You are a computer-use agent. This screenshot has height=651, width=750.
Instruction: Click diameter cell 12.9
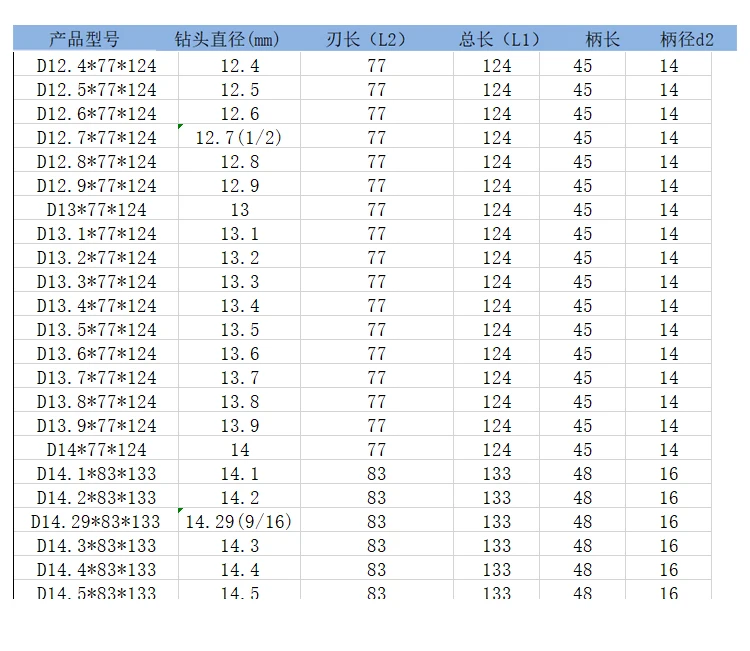click(239, 186)
